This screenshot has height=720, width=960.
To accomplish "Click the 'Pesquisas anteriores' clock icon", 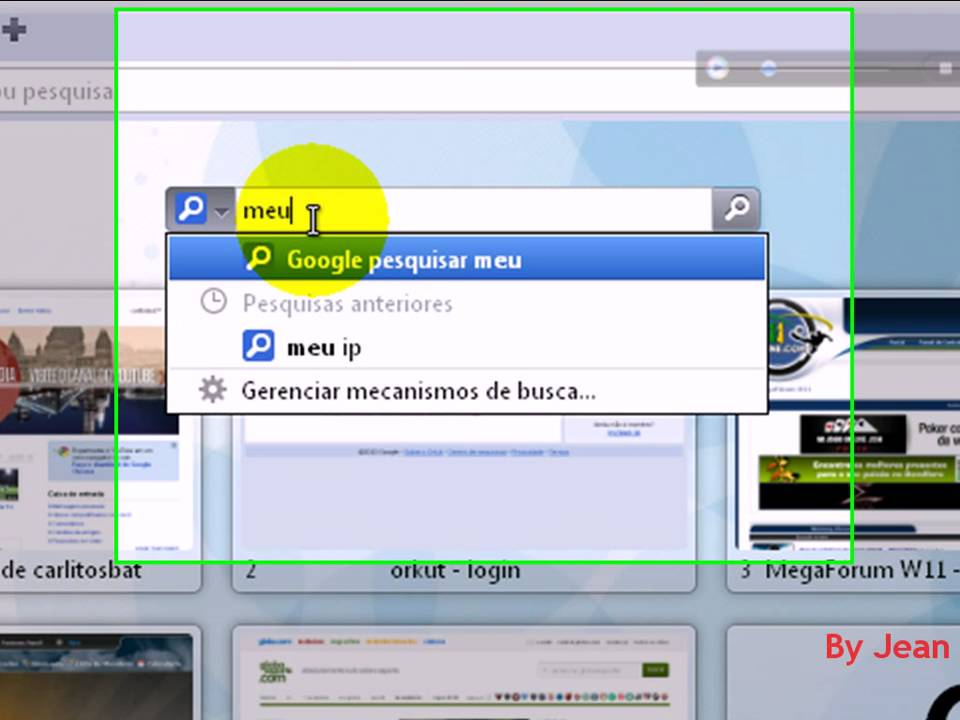I will point(214,302).
